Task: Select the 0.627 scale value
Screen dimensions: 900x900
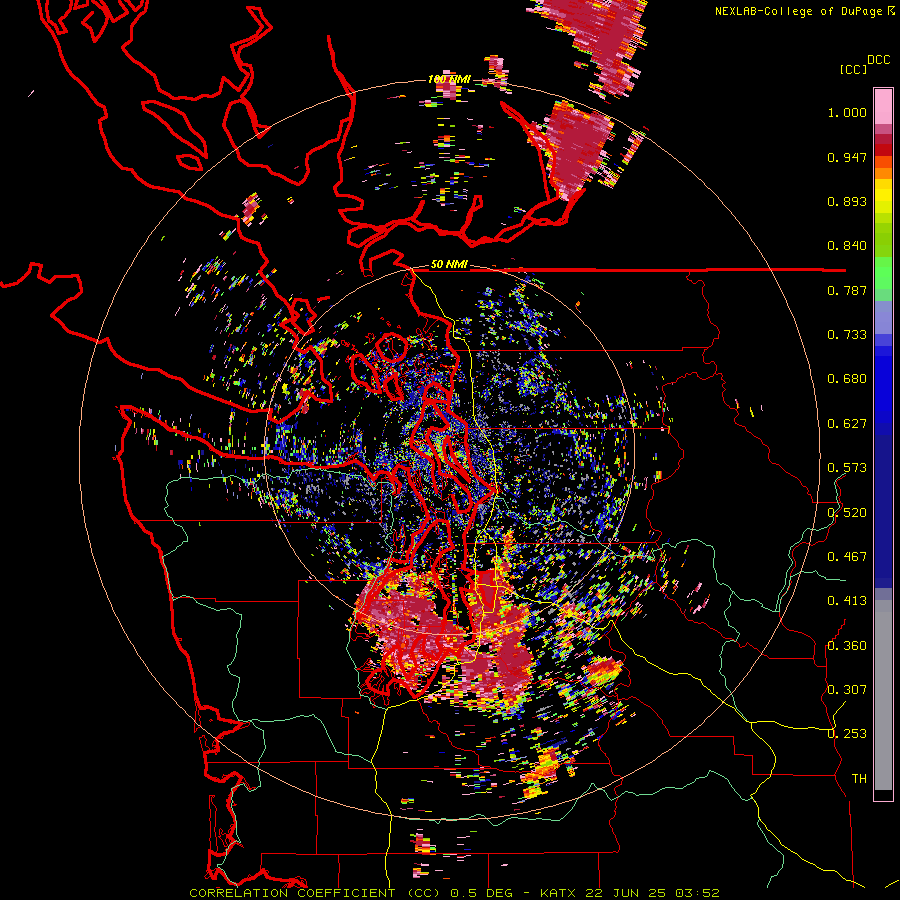Action: (x=847, y=424)
